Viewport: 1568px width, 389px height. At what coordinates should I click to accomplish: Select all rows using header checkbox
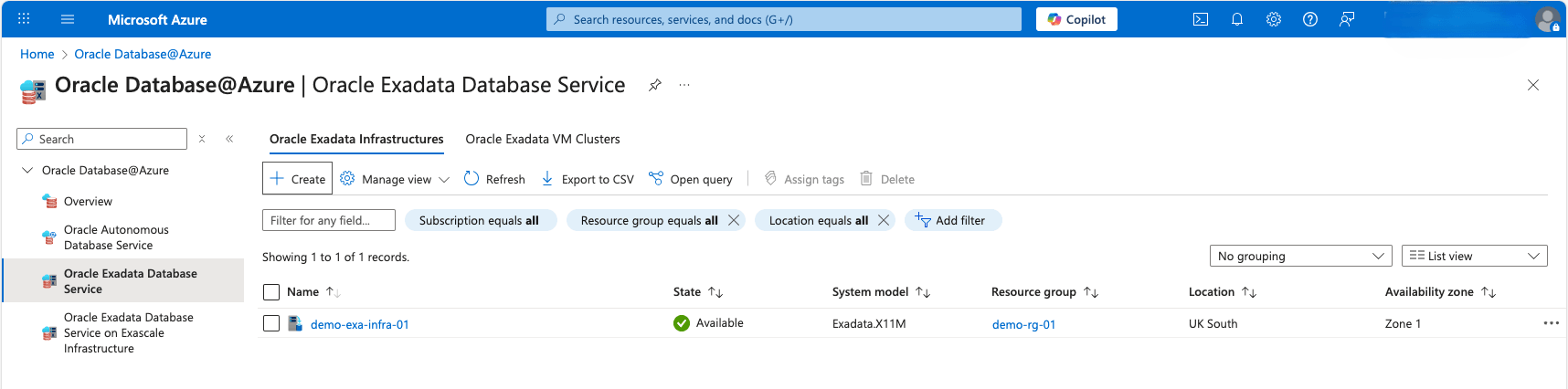point(271,292)
